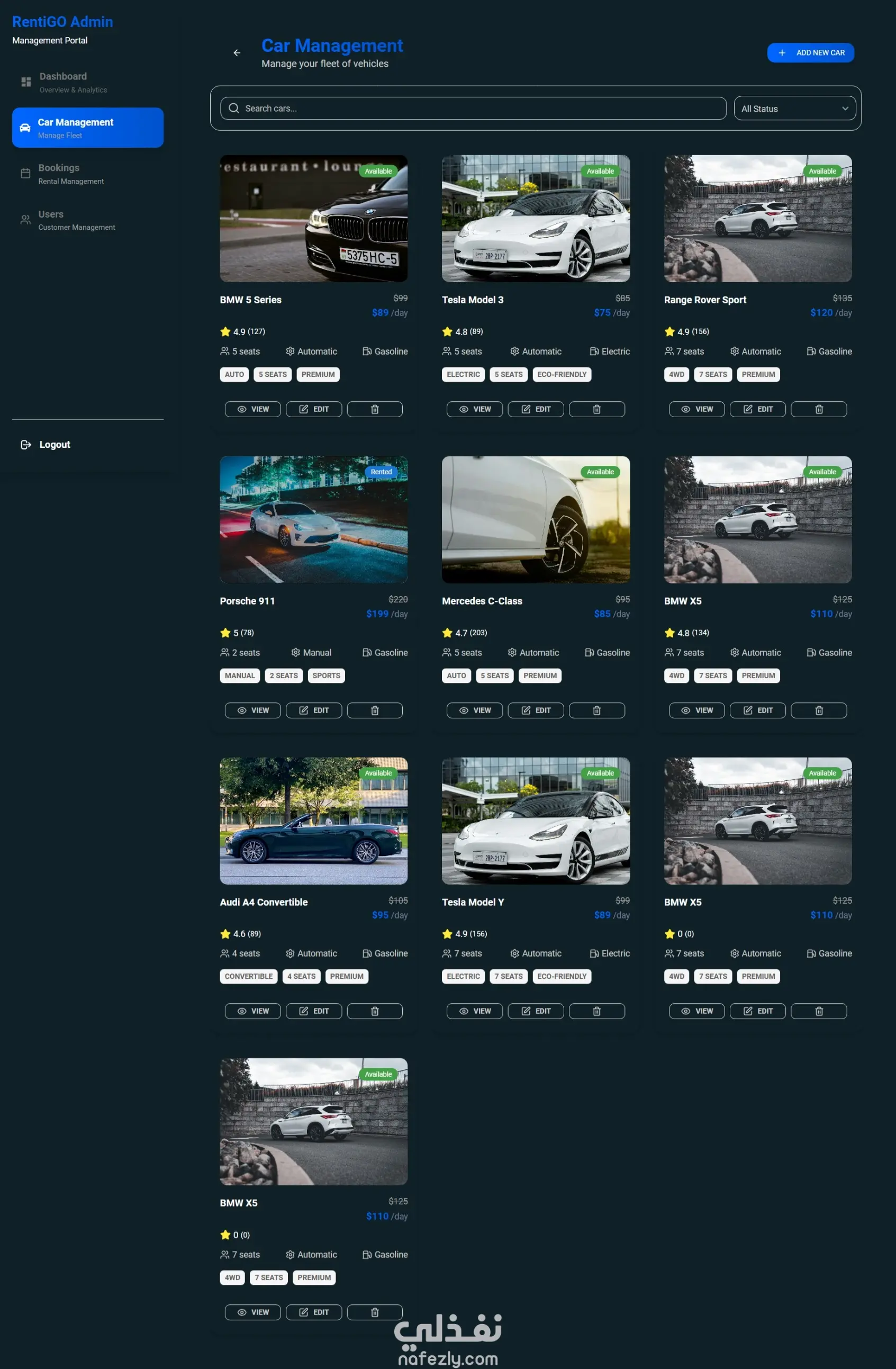View the Porsche 911 details
This screenshot has width=896, height=1369.
click(252, 710)
